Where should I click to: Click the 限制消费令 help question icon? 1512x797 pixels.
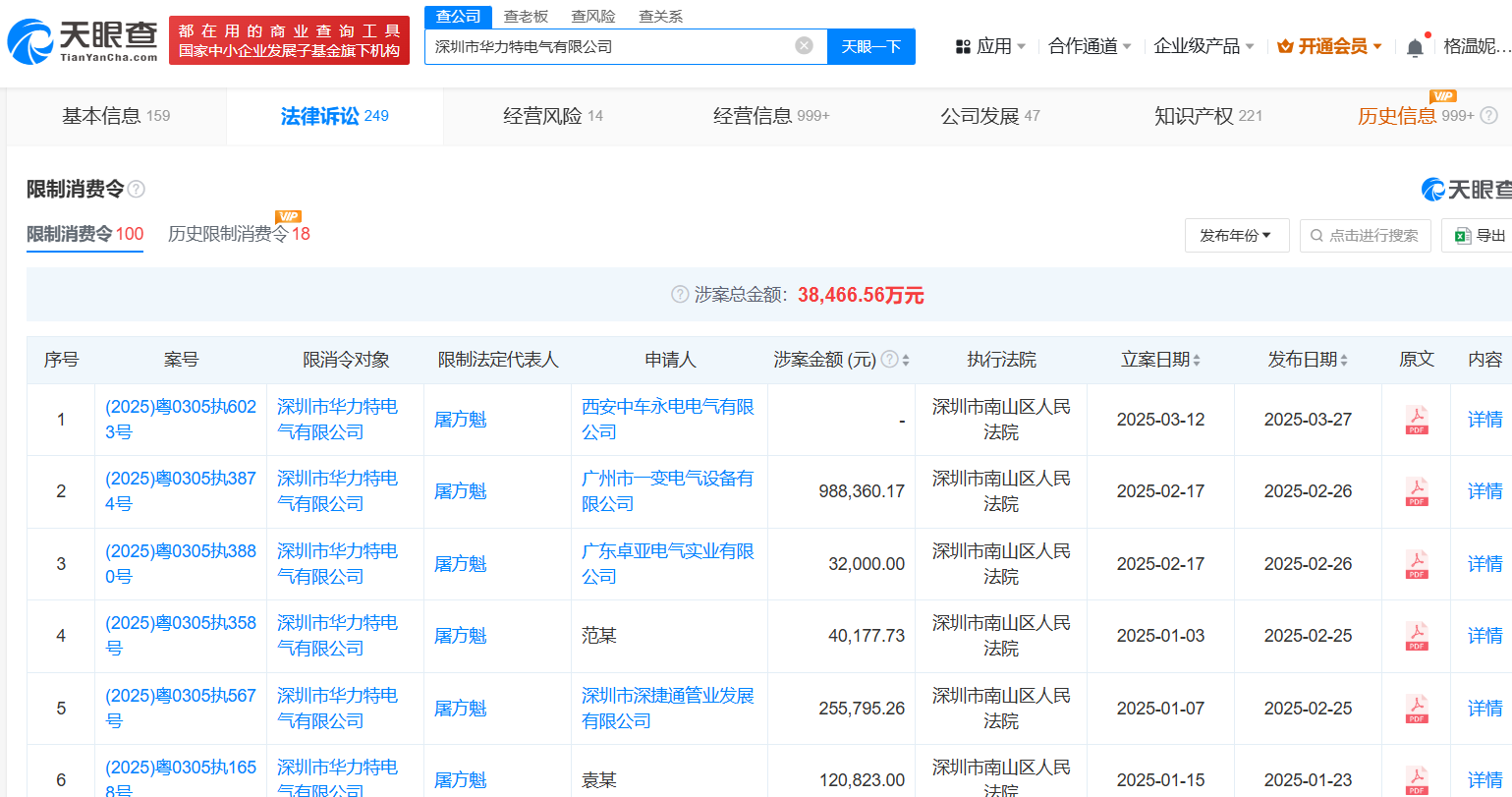pos(137,189)
